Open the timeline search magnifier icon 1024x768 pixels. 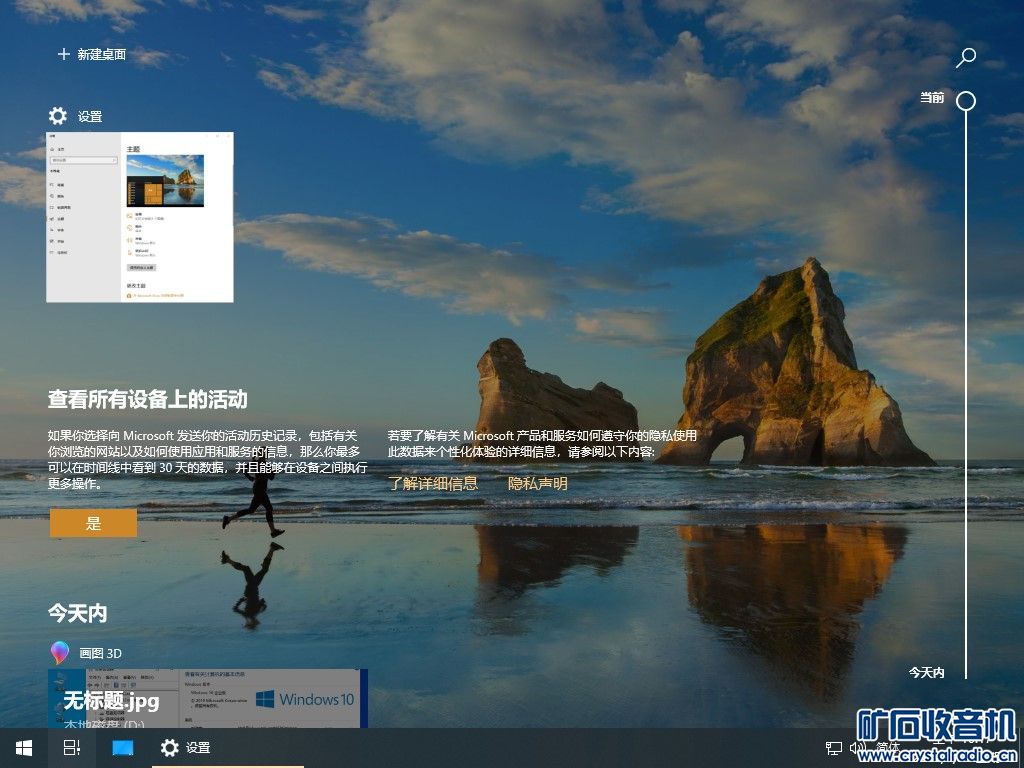pyautogui.click(x=965, y=58)
